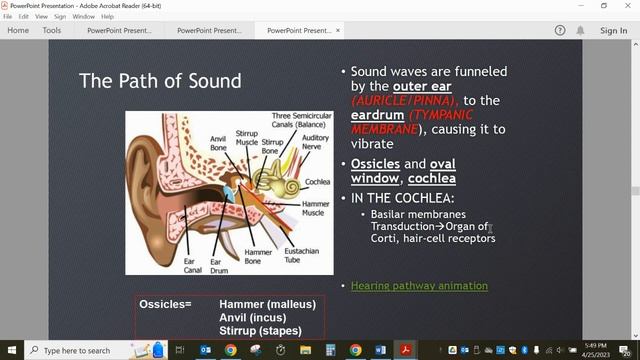
Task: Click the IN THE COCHLEA: text
Action: point(402,198)
